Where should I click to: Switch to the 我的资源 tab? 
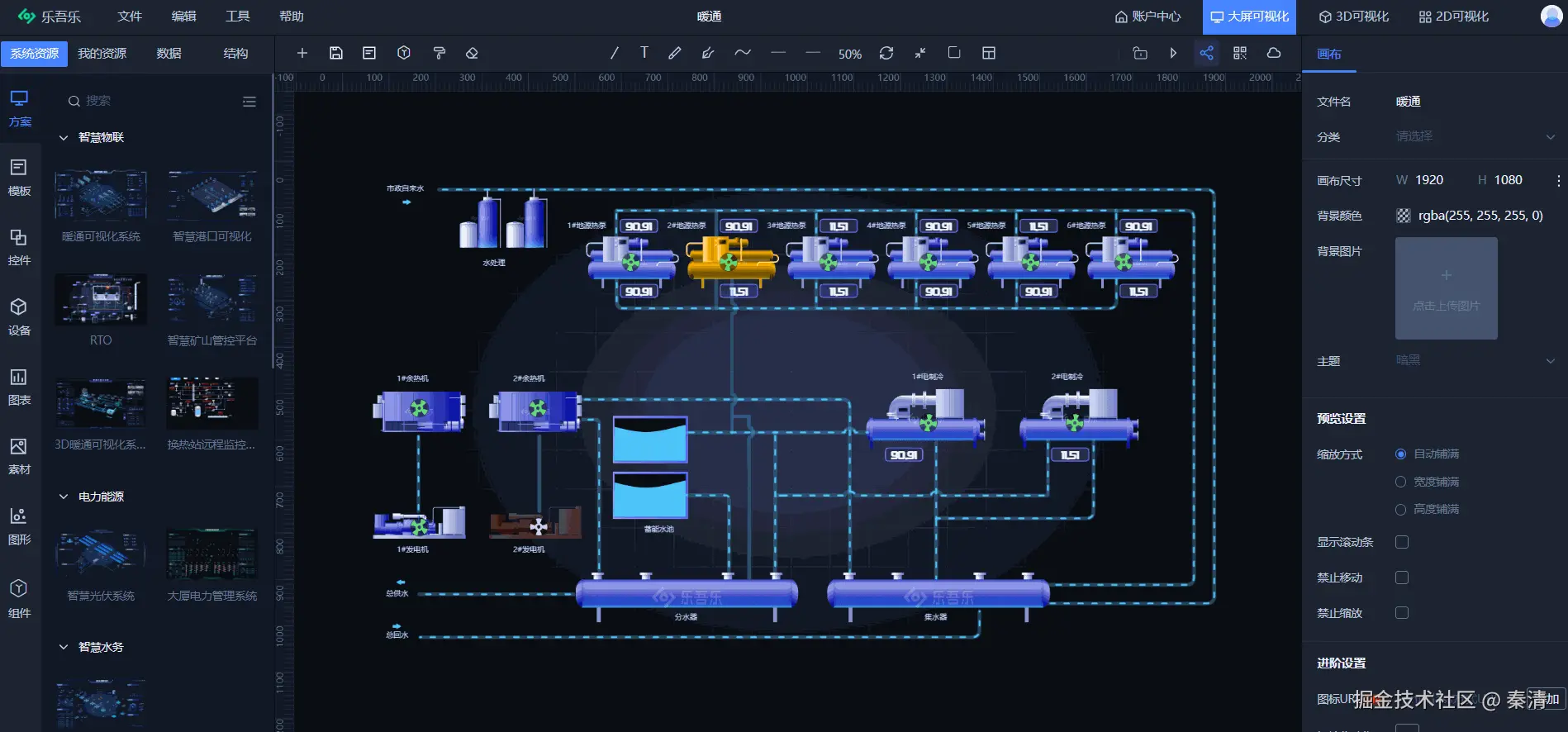pyautogui.click(x=102, y=53)
